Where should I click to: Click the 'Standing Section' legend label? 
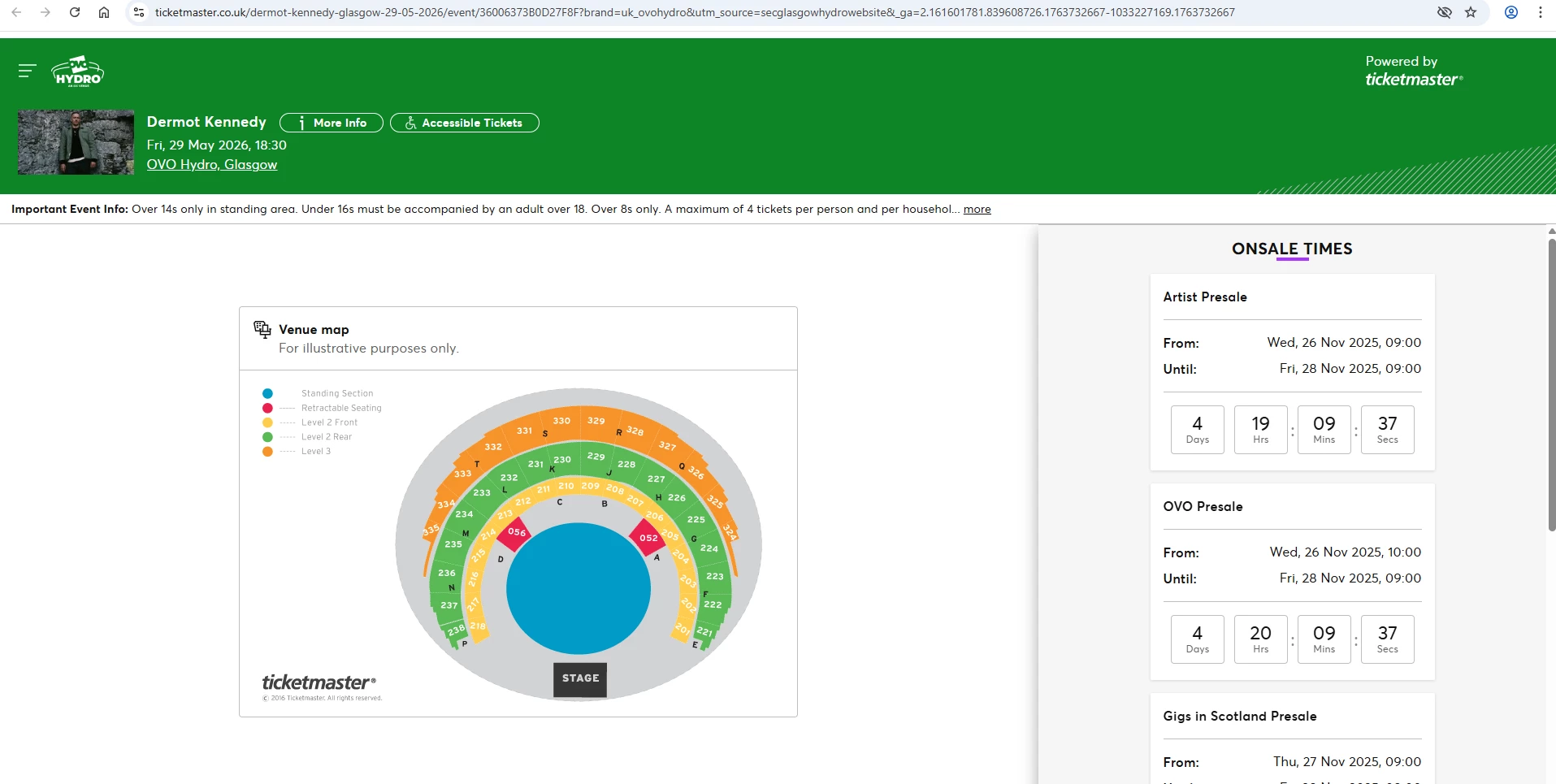pyautogui.click(x=337, y=393)
